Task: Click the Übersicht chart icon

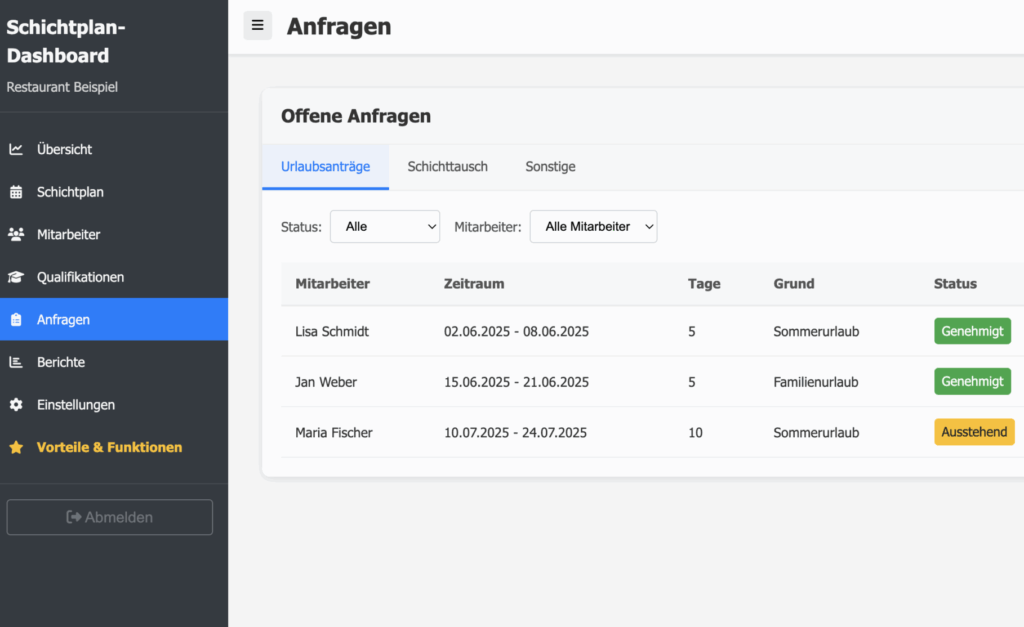Action: point(16,149)
